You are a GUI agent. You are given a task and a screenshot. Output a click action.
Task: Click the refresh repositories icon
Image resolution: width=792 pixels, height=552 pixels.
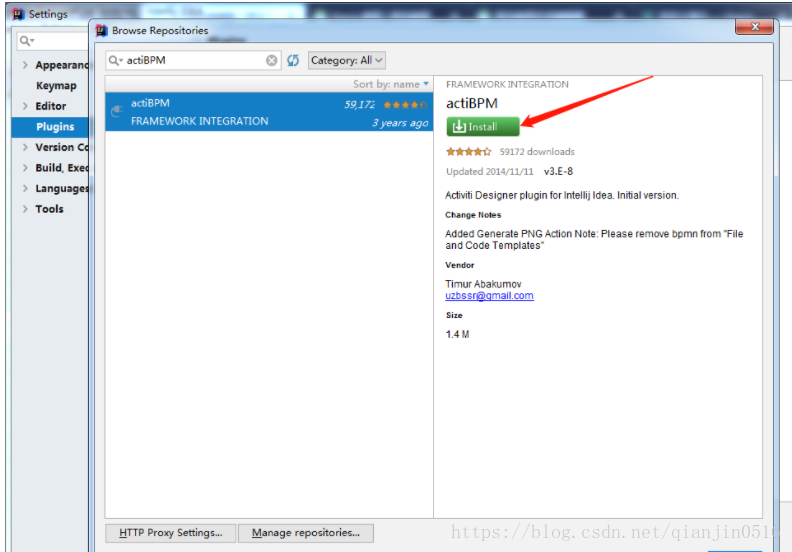pyautogui.click(x=293, y=61)
